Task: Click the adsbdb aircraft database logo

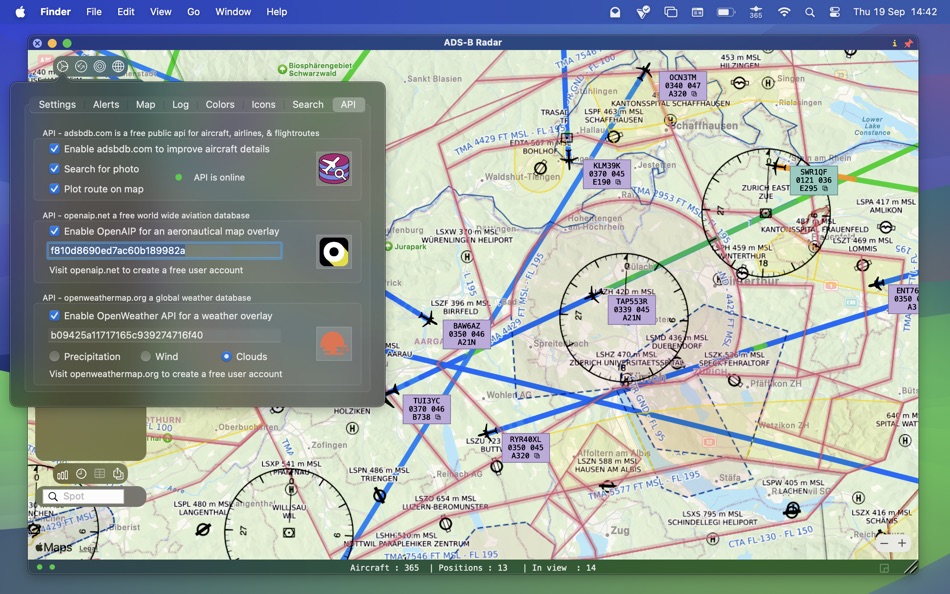Action: (x=334, y=169)
